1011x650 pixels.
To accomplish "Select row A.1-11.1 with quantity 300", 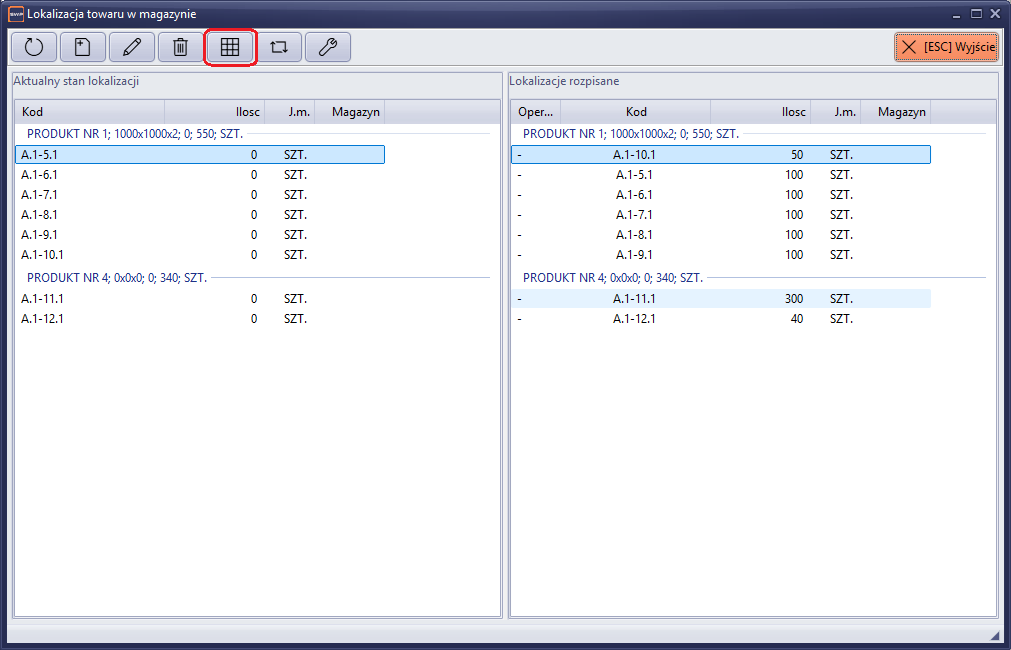I will point(720,298).
